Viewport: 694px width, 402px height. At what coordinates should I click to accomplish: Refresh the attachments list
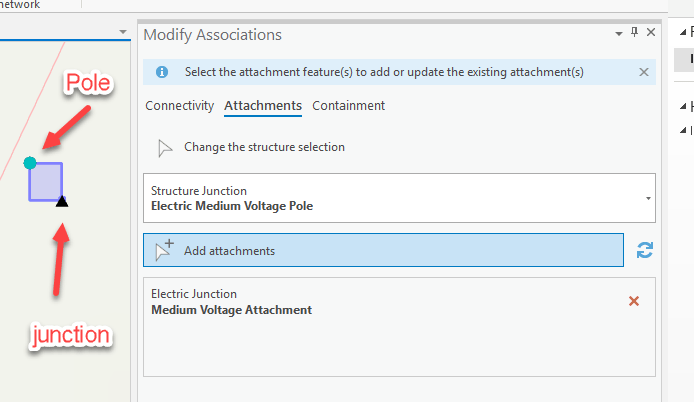[645, 250]
